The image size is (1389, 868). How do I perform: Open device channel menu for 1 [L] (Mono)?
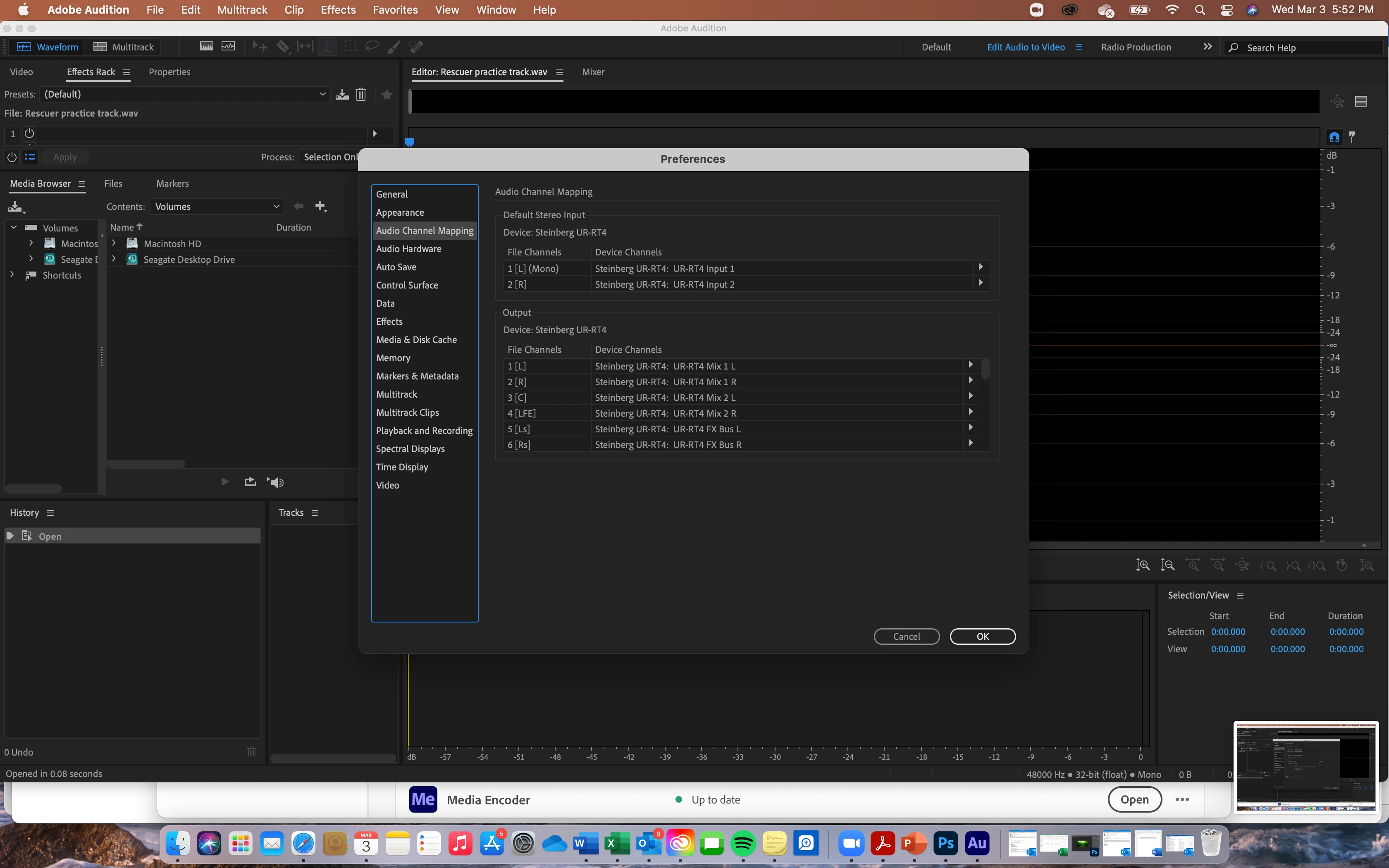[x=980, y=267]
